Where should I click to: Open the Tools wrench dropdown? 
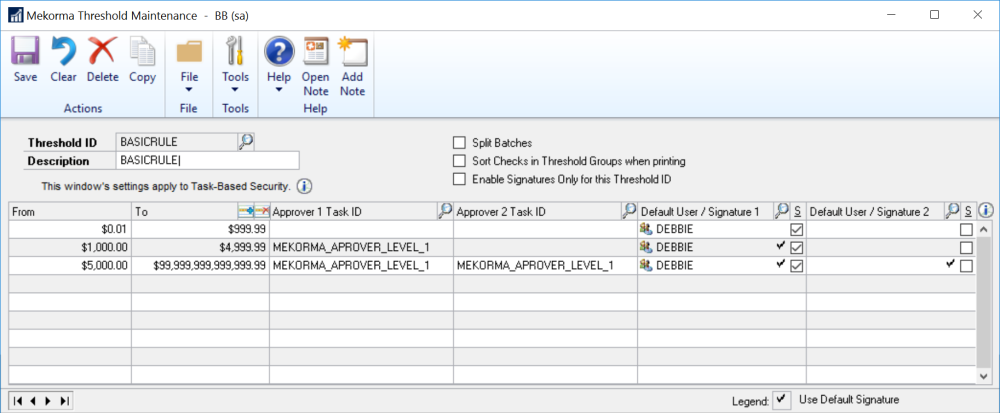[x=235, y=65]
